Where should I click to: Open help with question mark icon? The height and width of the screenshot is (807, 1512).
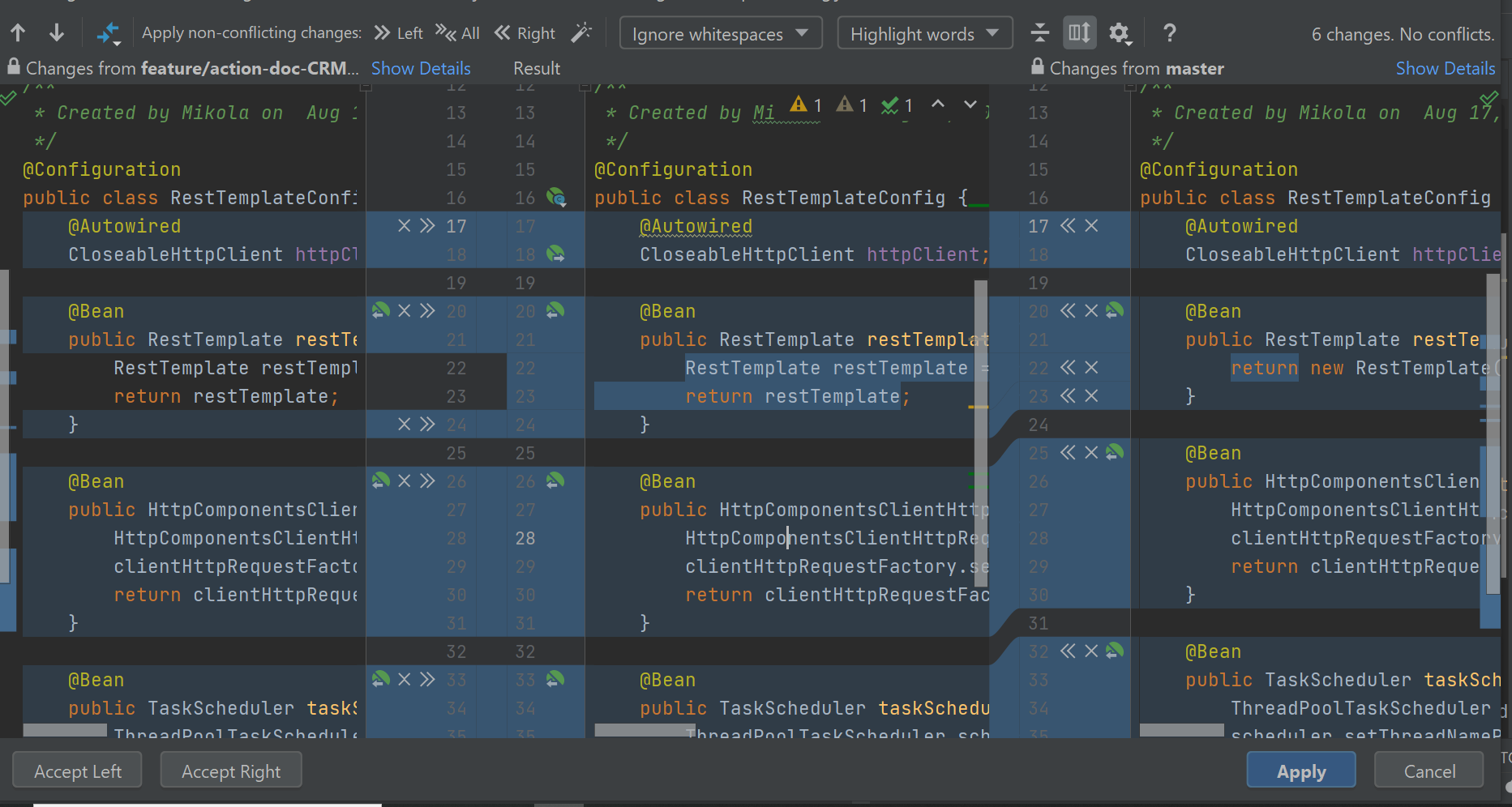[x=1169, y=33]
